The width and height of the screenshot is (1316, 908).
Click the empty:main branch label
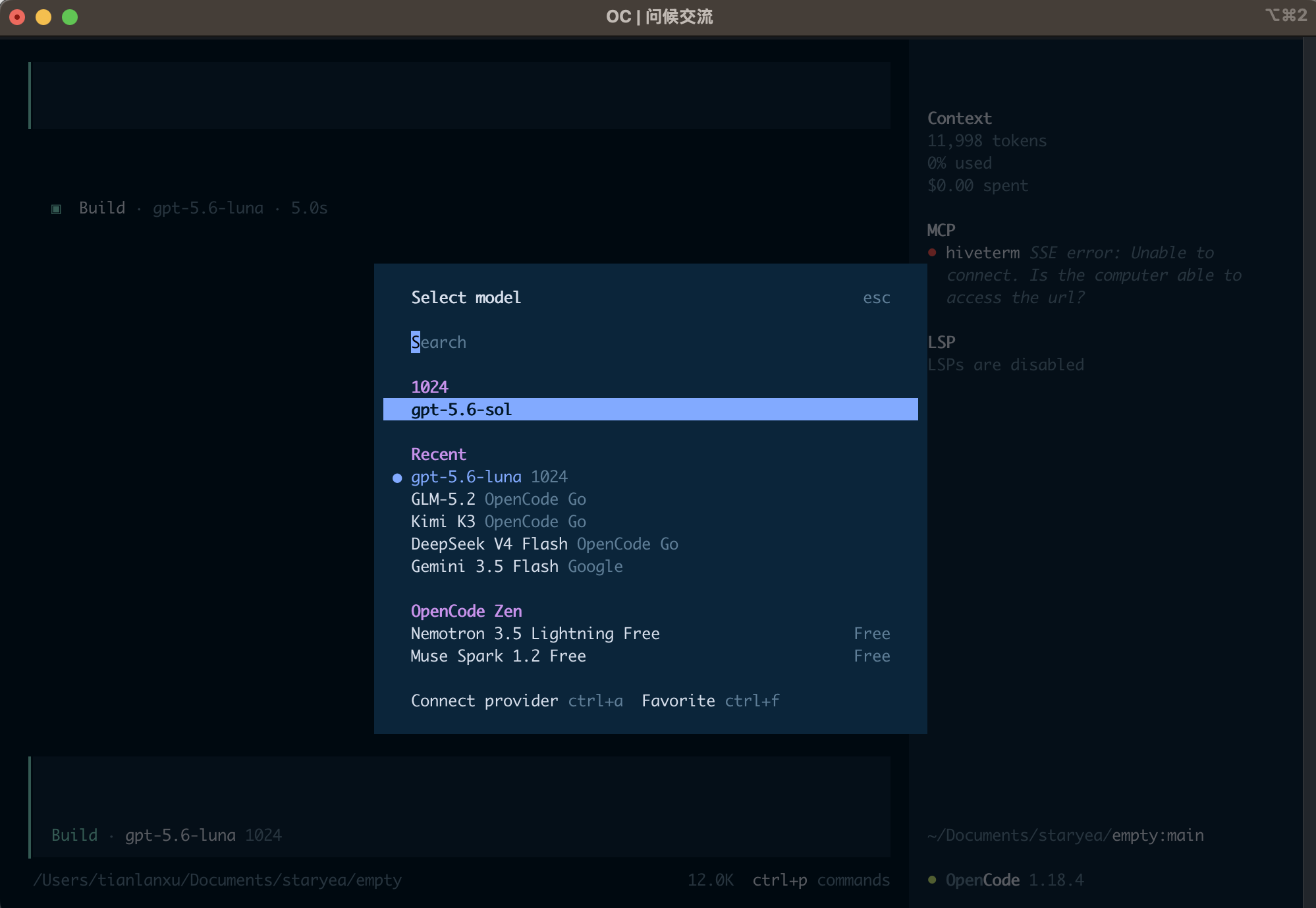coord(1158,835)
